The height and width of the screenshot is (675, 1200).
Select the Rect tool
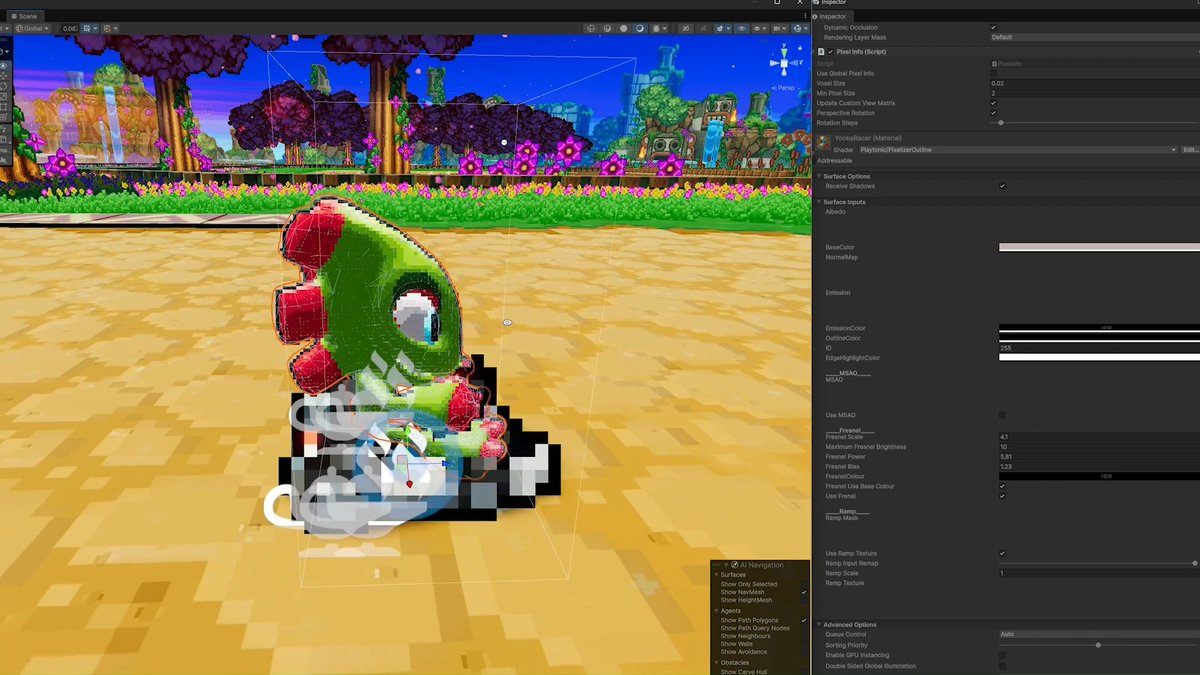pos(4,106)
